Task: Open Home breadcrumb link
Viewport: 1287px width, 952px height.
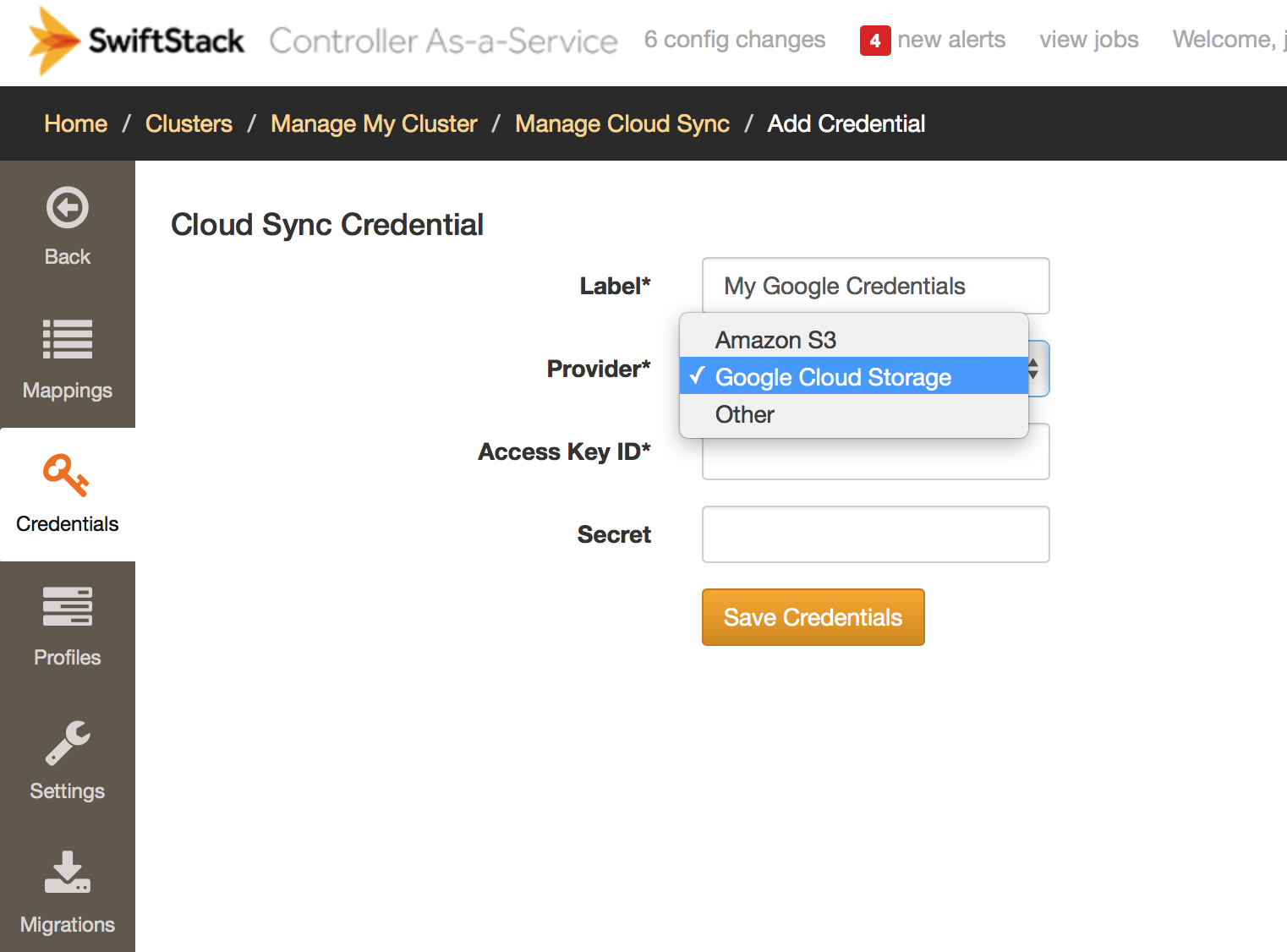Action: point(76,123)
